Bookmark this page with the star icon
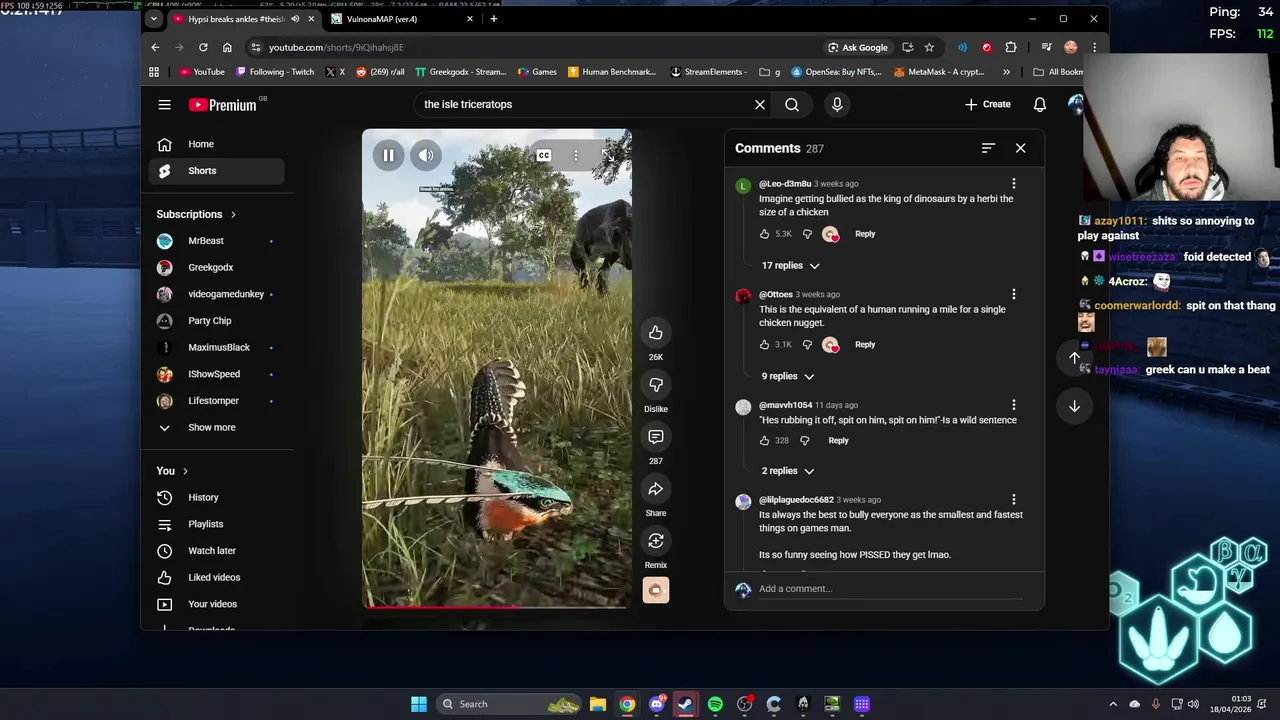The height and width of the screenshot is (720, 1280). pyautogui.click(x=929, y=47)
